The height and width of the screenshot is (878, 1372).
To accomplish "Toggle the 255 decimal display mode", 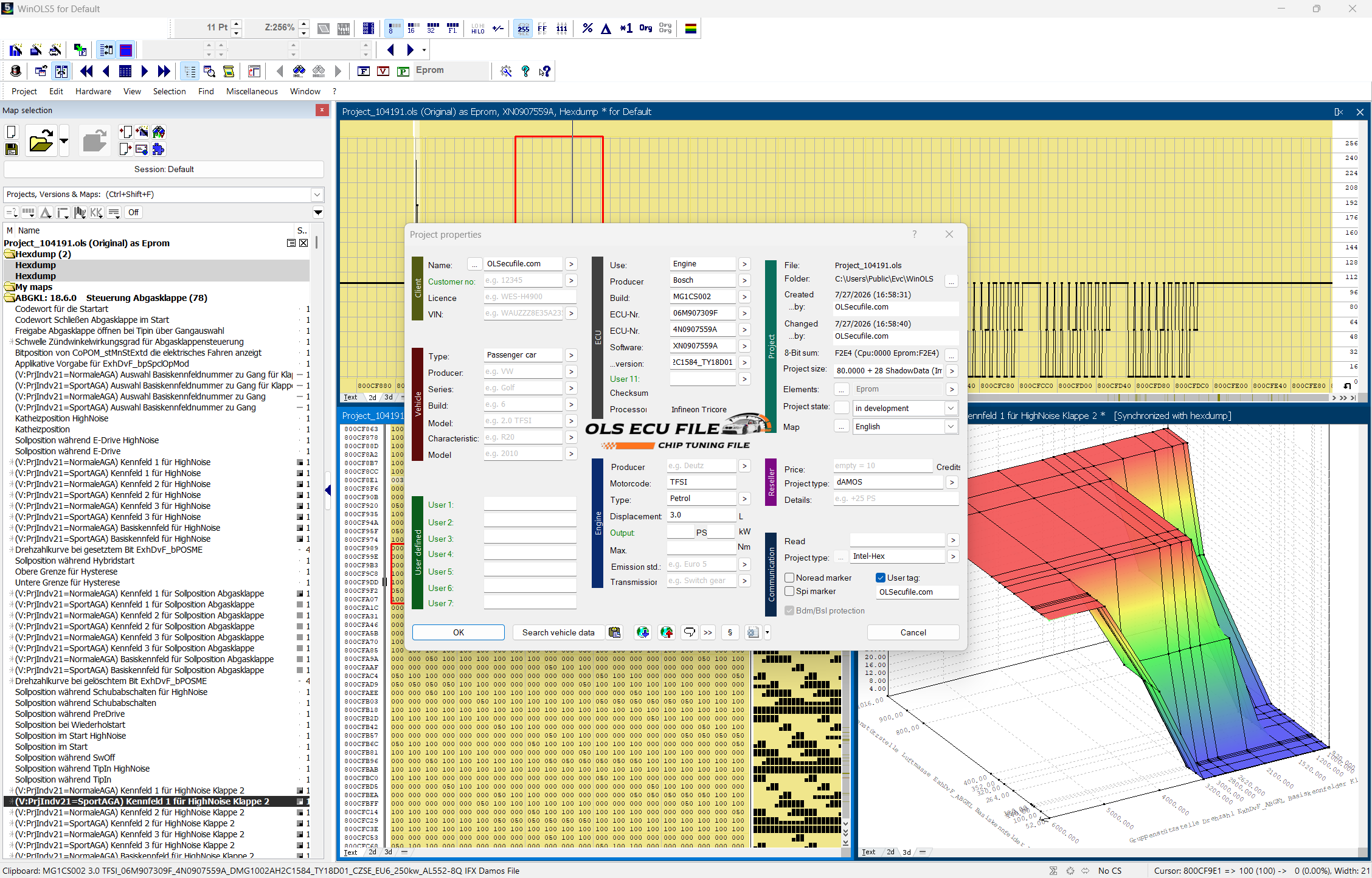I will click(x=523, y=28).
